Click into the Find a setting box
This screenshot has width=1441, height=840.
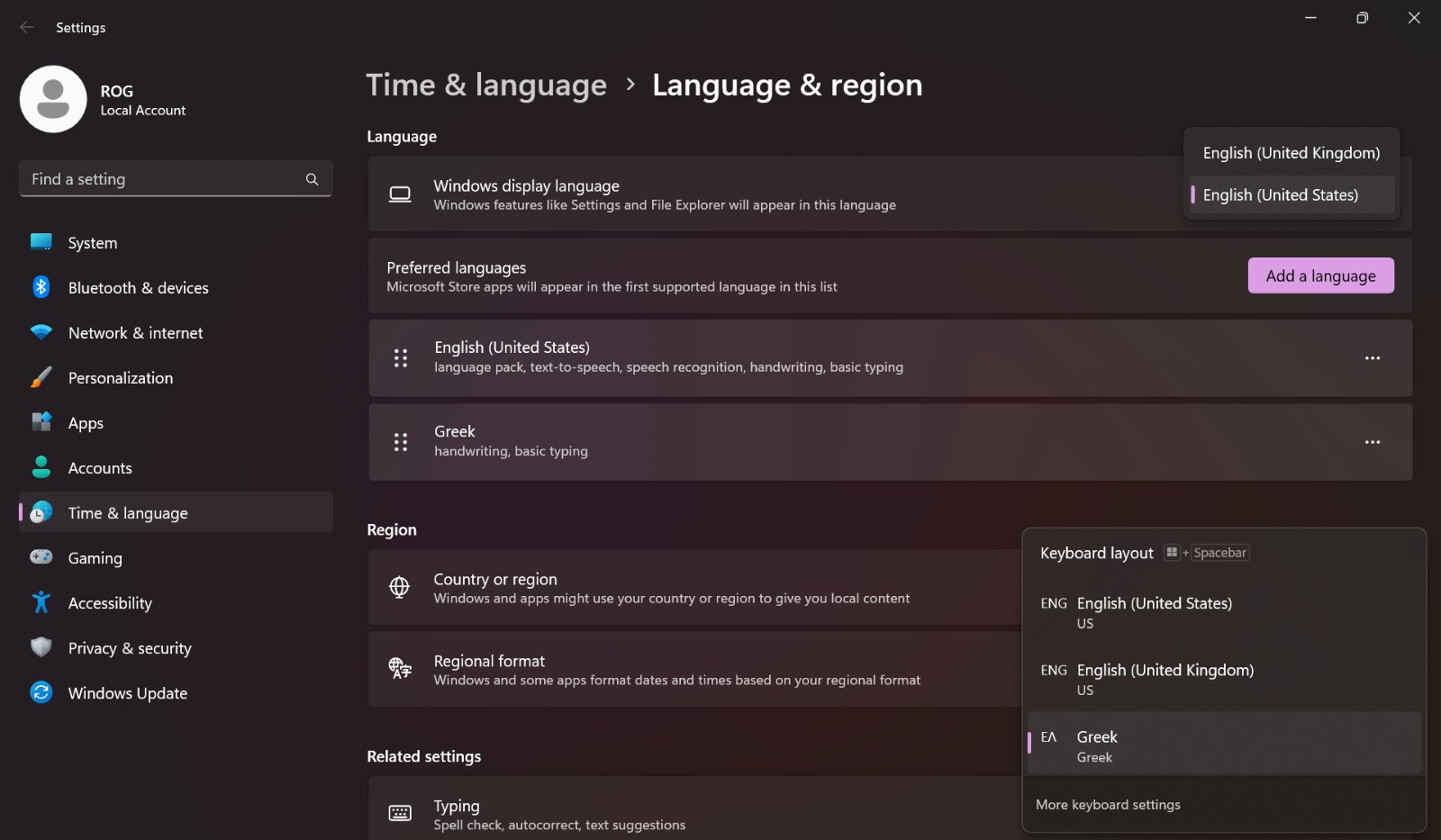click(x=176, y=178)
